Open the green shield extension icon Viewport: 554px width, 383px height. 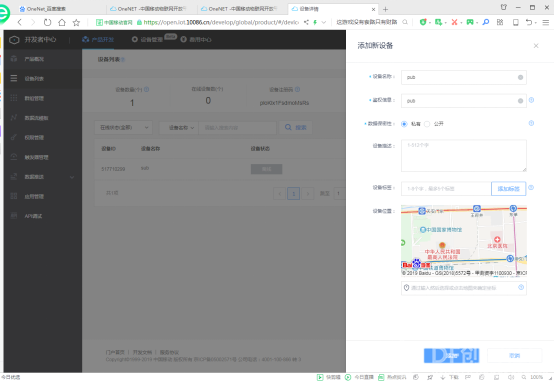pyautogui.click(x=423, y=22)
